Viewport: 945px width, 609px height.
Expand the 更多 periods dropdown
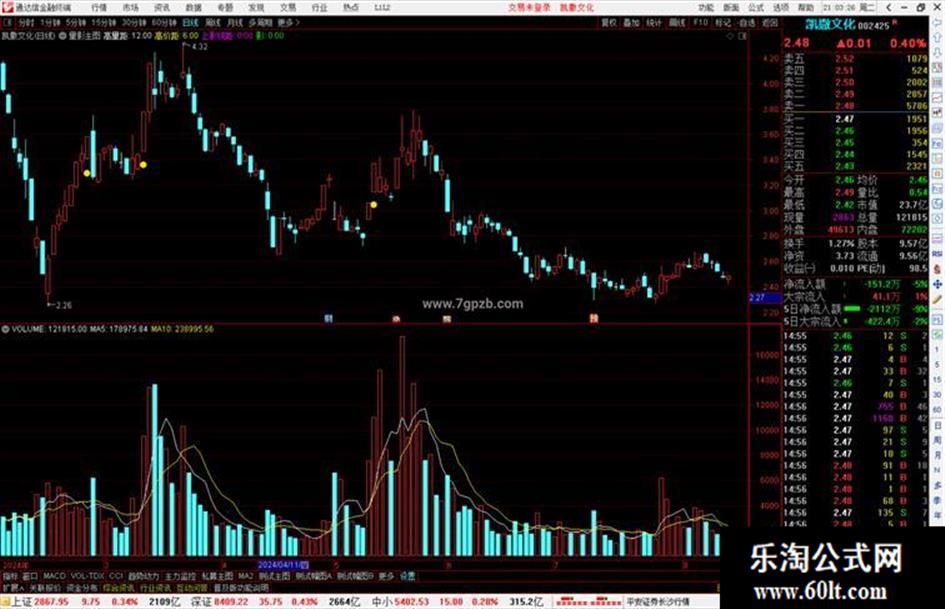click(288, 22)
